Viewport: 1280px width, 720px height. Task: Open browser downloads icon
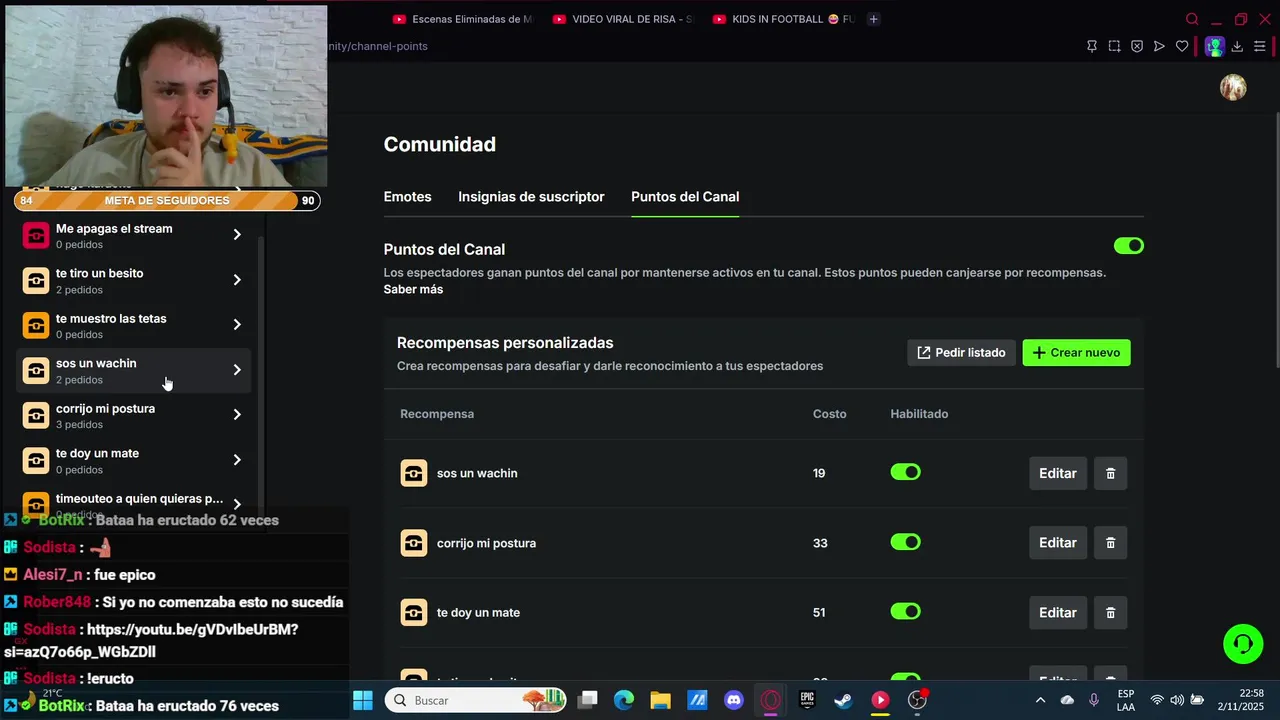(x=1237, y=46)
